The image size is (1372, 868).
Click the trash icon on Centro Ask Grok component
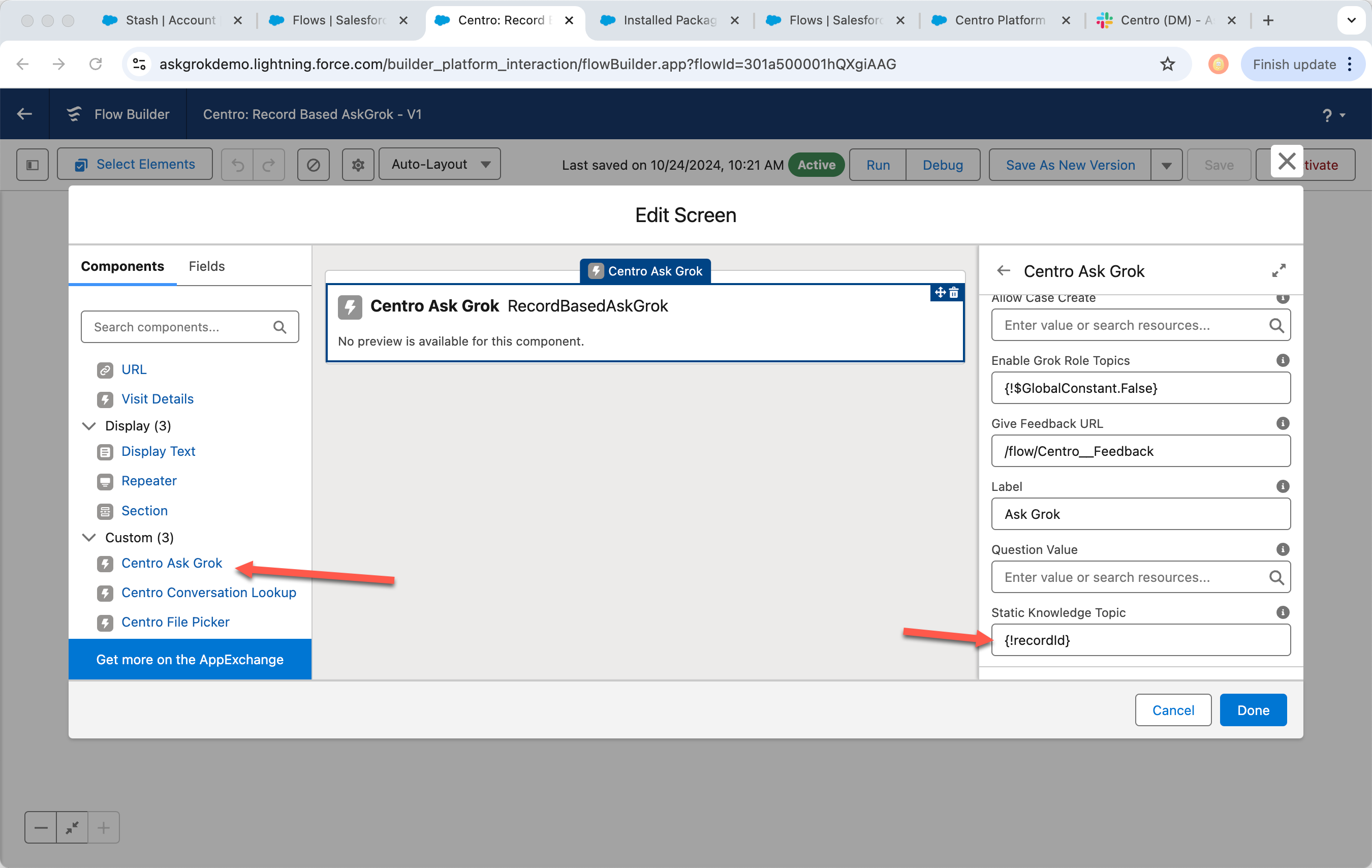[x=954, y=293]
